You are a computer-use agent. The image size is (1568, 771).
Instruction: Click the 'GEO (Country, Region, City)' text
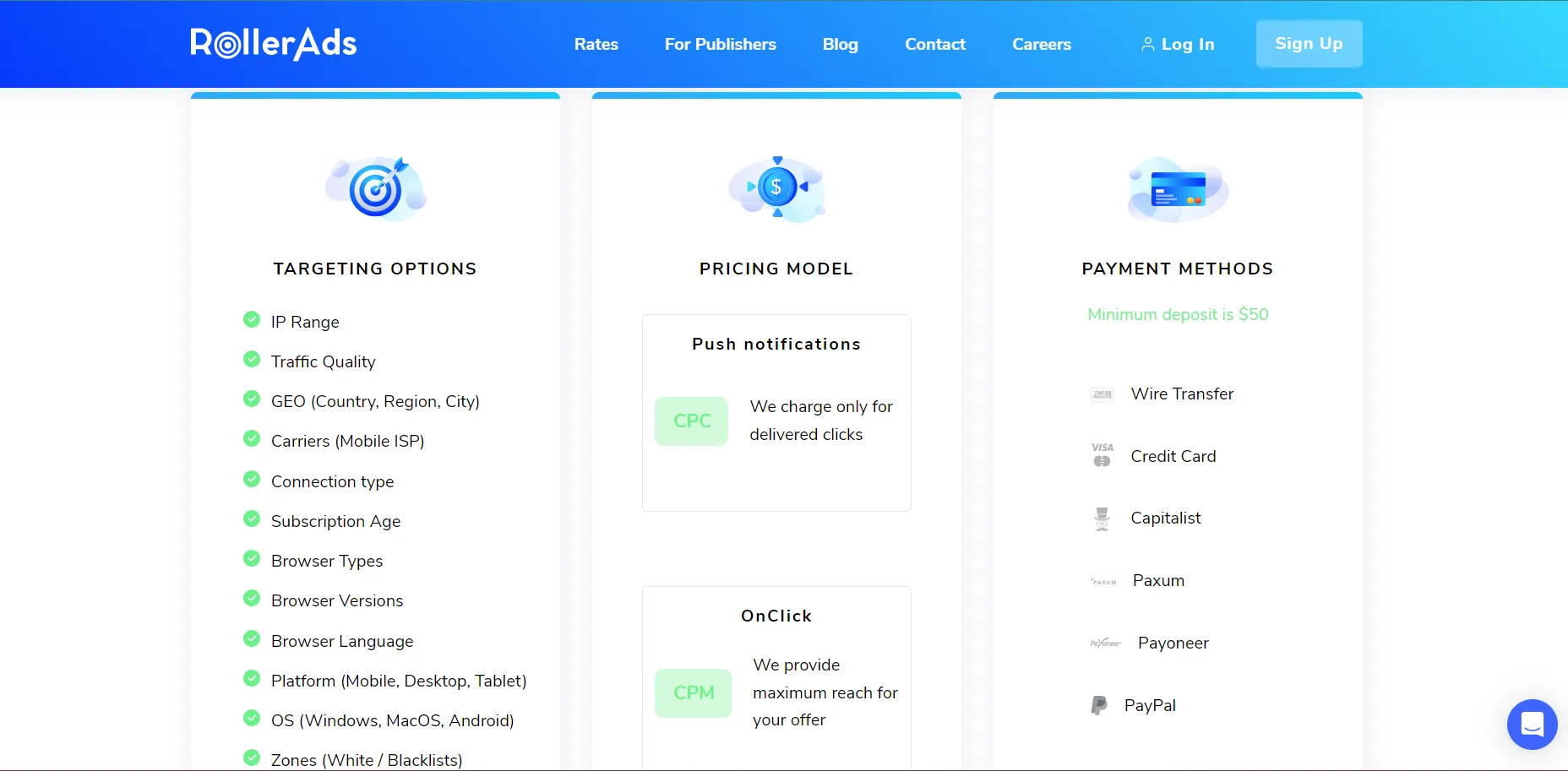point(375,401)
